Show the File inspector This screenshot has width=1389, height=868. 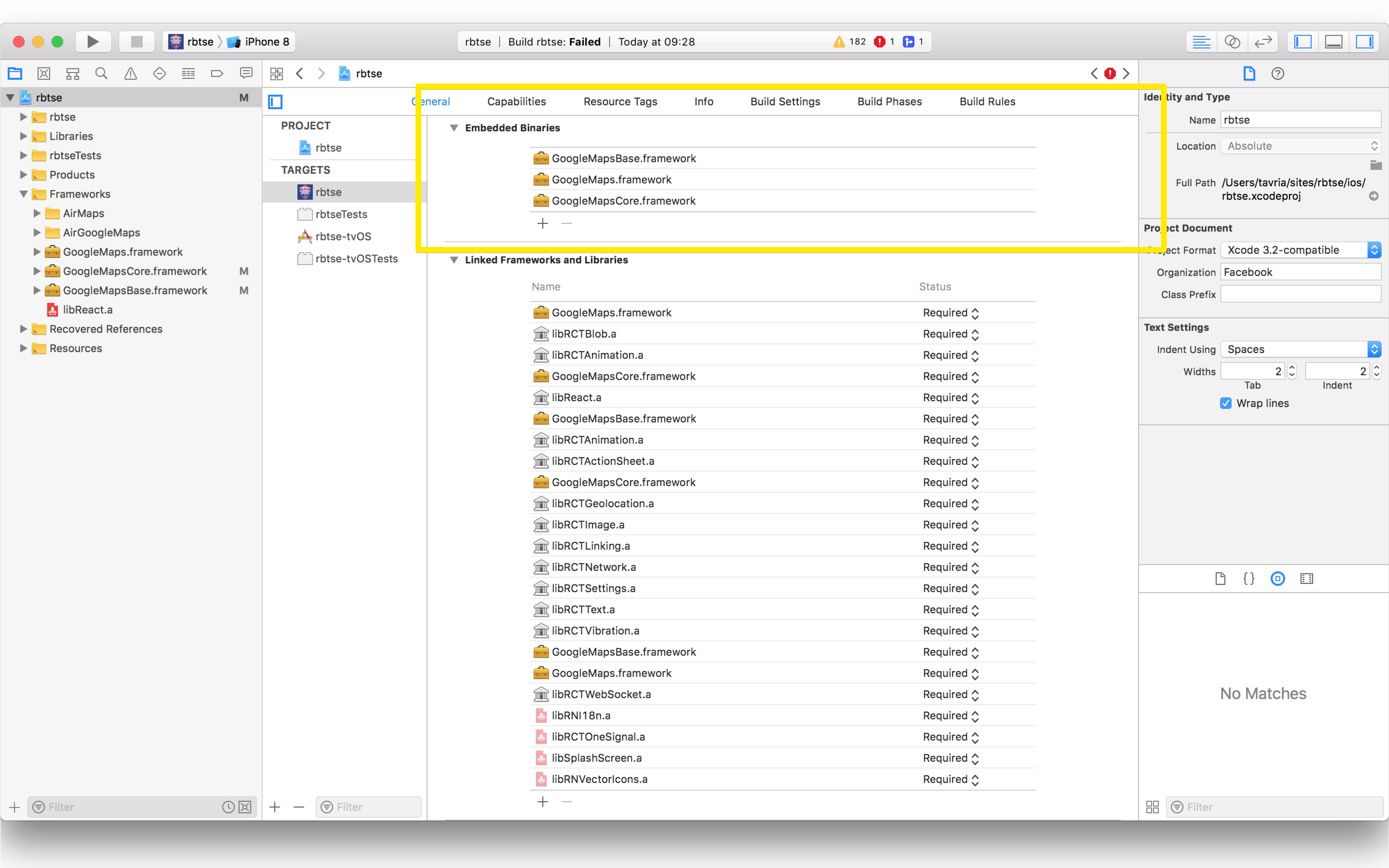pyautogui.click(x=1249, y=73)
